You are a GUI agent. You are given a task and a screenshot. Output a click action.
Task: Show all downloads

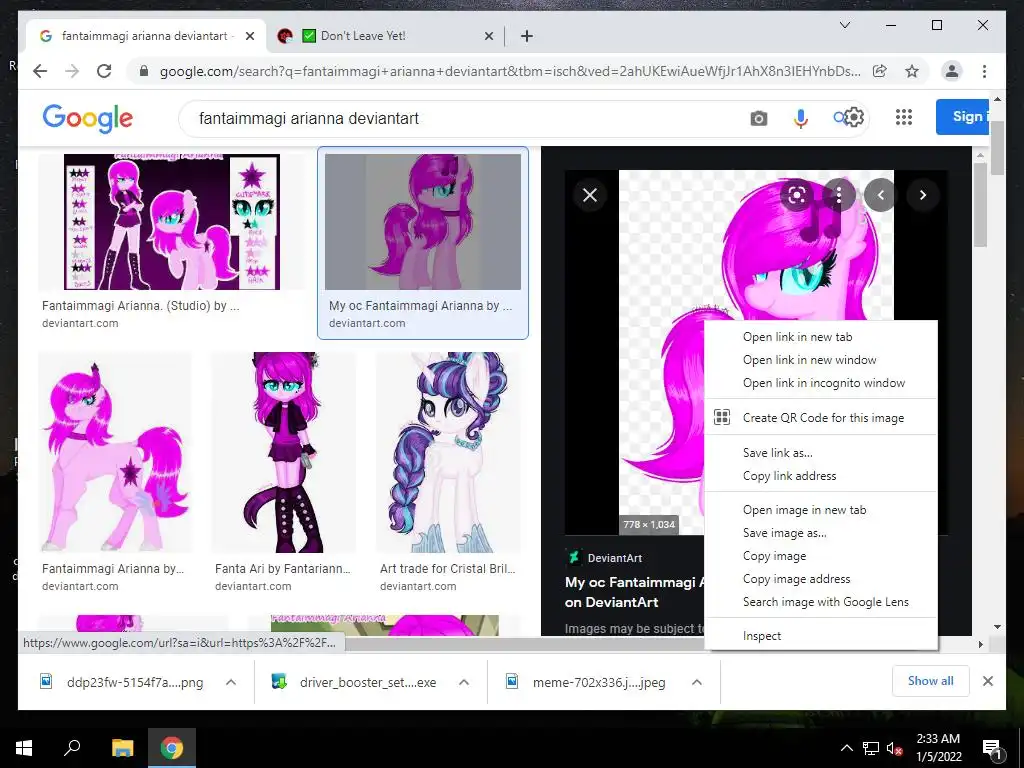coord(931,681)
